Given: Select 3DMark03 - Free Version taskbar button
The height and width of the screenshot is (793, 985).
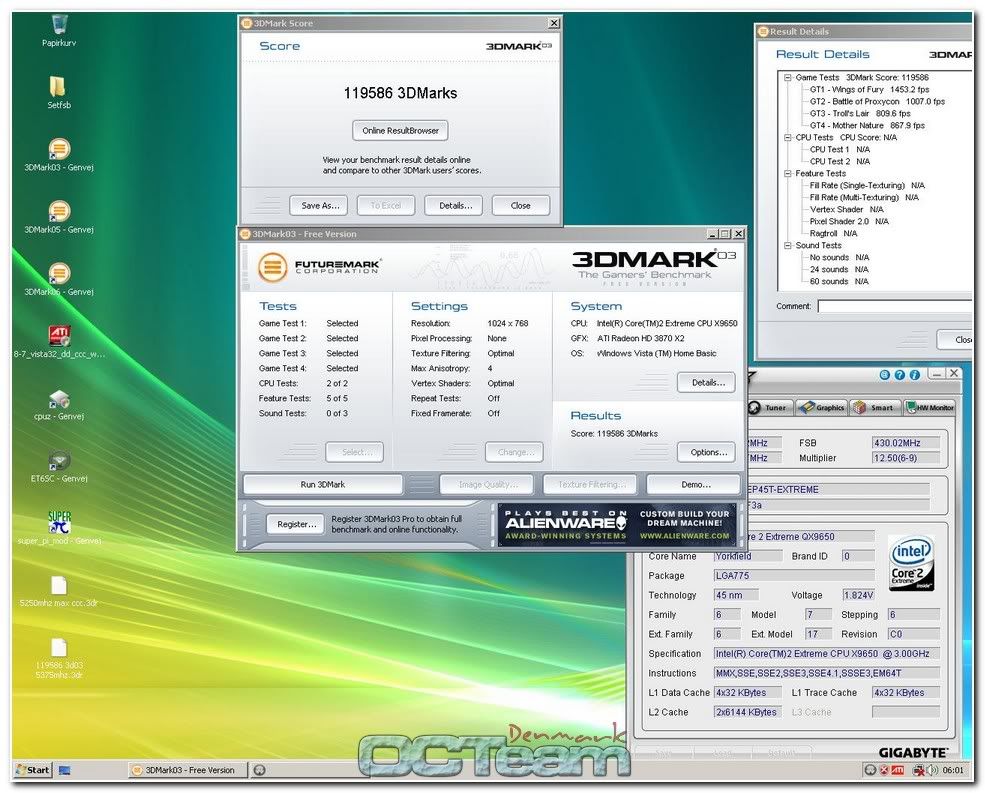Looking at the screenshot, I should click(187, 770).
